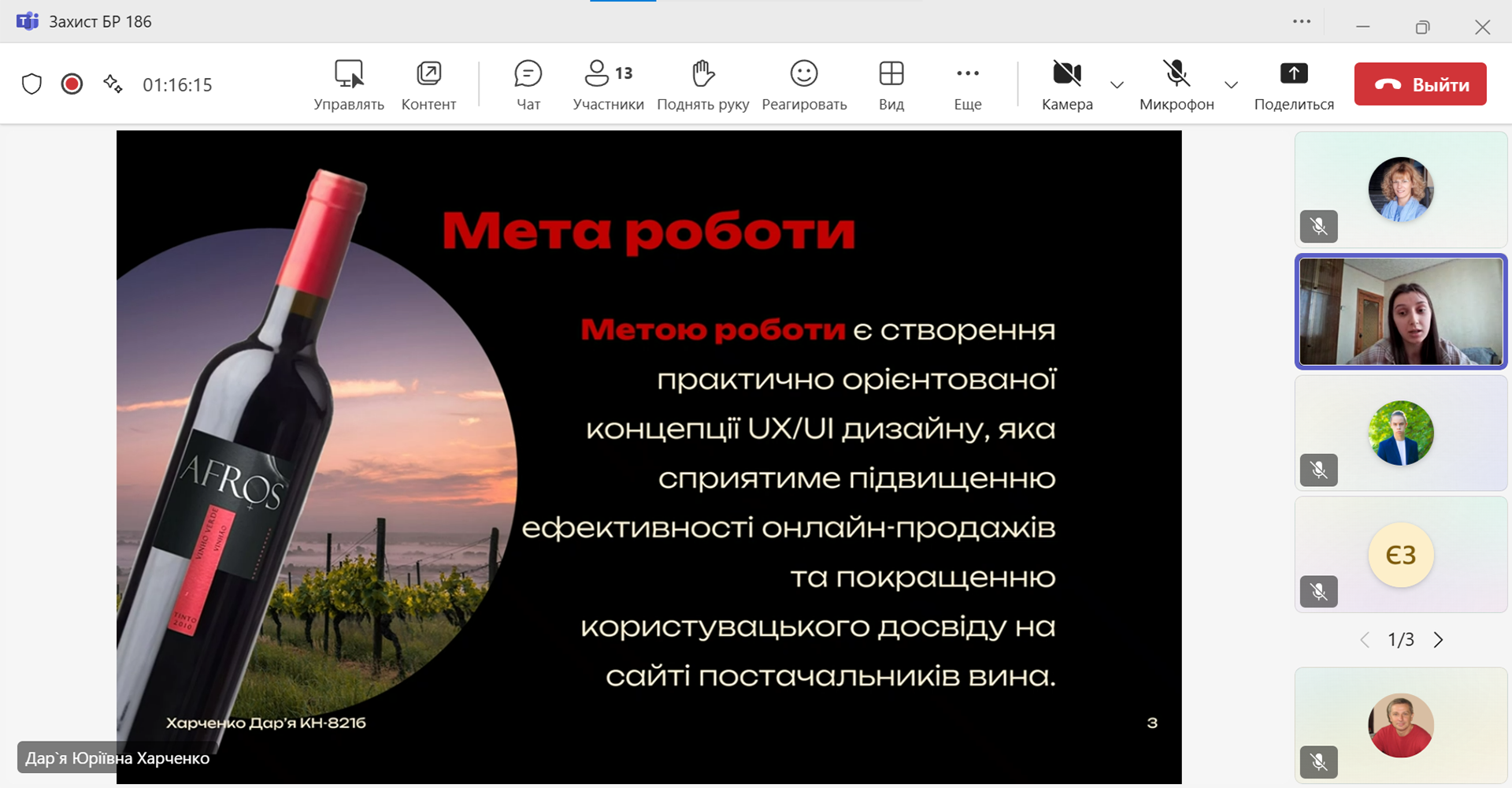
Task: Go to next participants page
Action: click(x=1439, y=640)
